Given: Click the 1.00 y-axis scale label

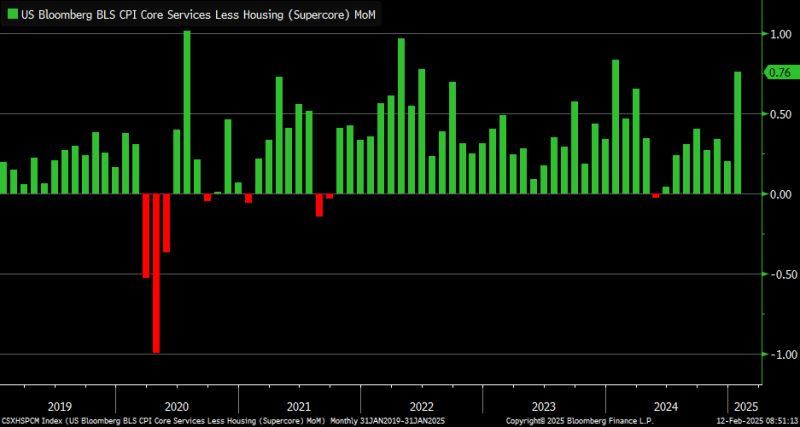Looking at the screenshot, I should [779, 34].
